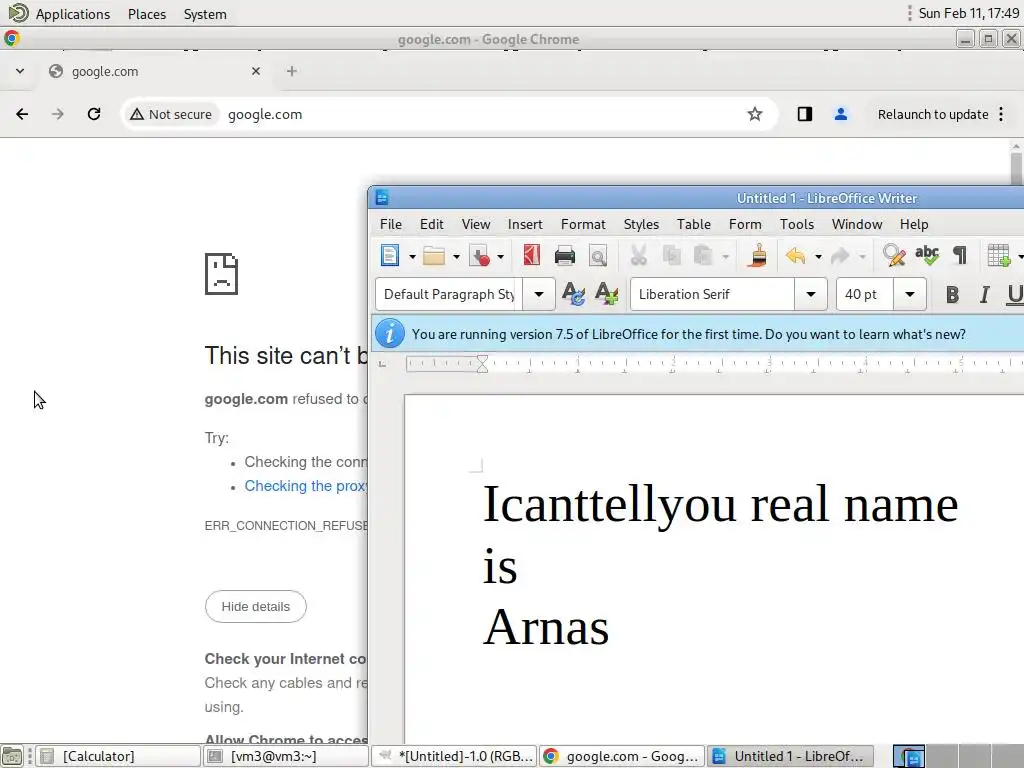Open Writer's File menu
Image resolution: width=1024 pixels, height=768 pixels.
391,224
